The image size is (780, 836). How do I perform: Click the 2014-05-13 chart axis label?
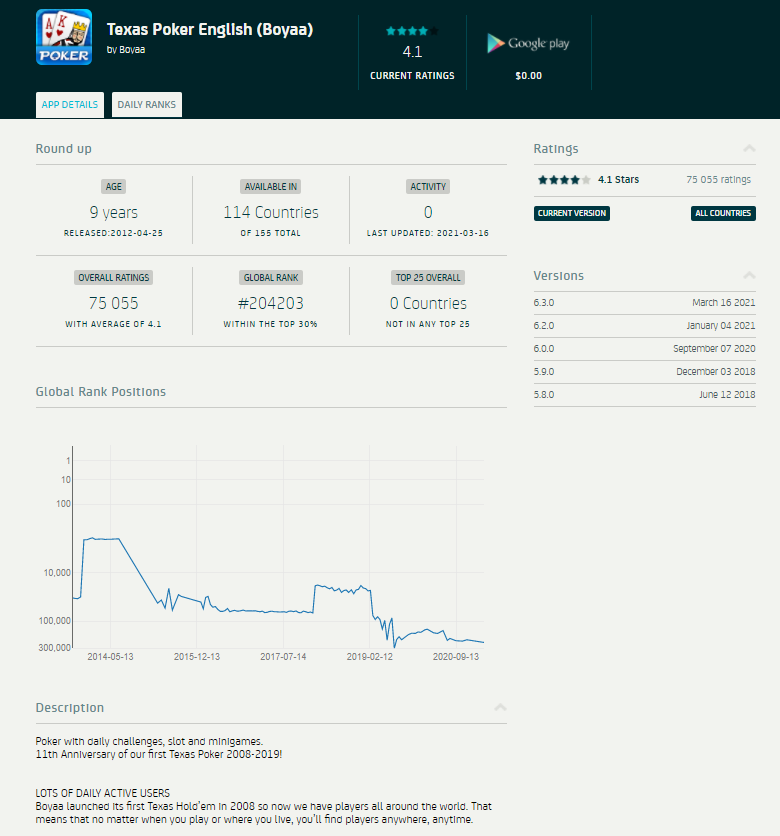pos(110,657)
